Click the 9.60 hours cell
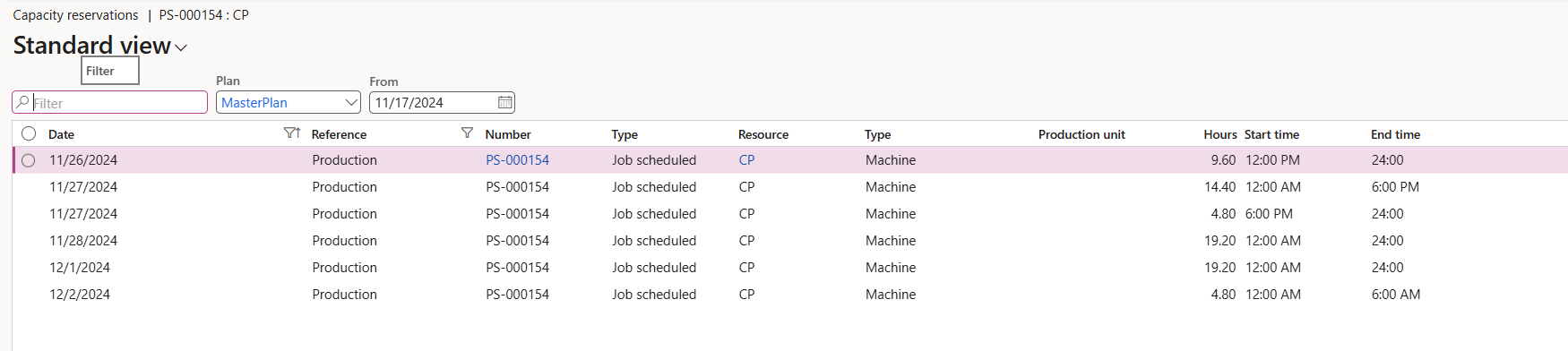1568x351 pixels. click(x=1223, y=160)
